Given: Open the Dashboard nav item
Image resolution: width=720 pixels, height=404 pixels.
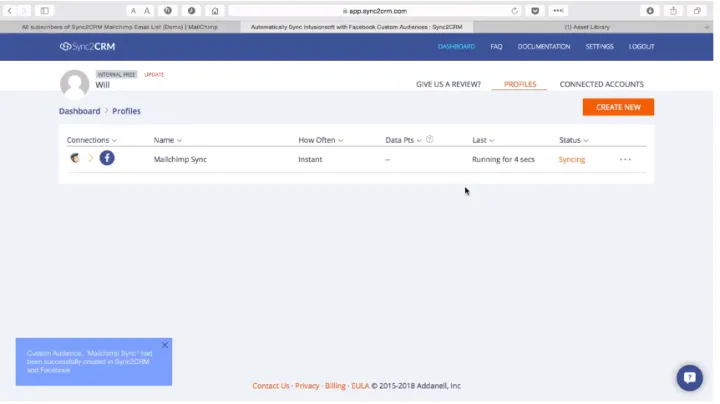Looking at the screenshot, I should 456,46.
